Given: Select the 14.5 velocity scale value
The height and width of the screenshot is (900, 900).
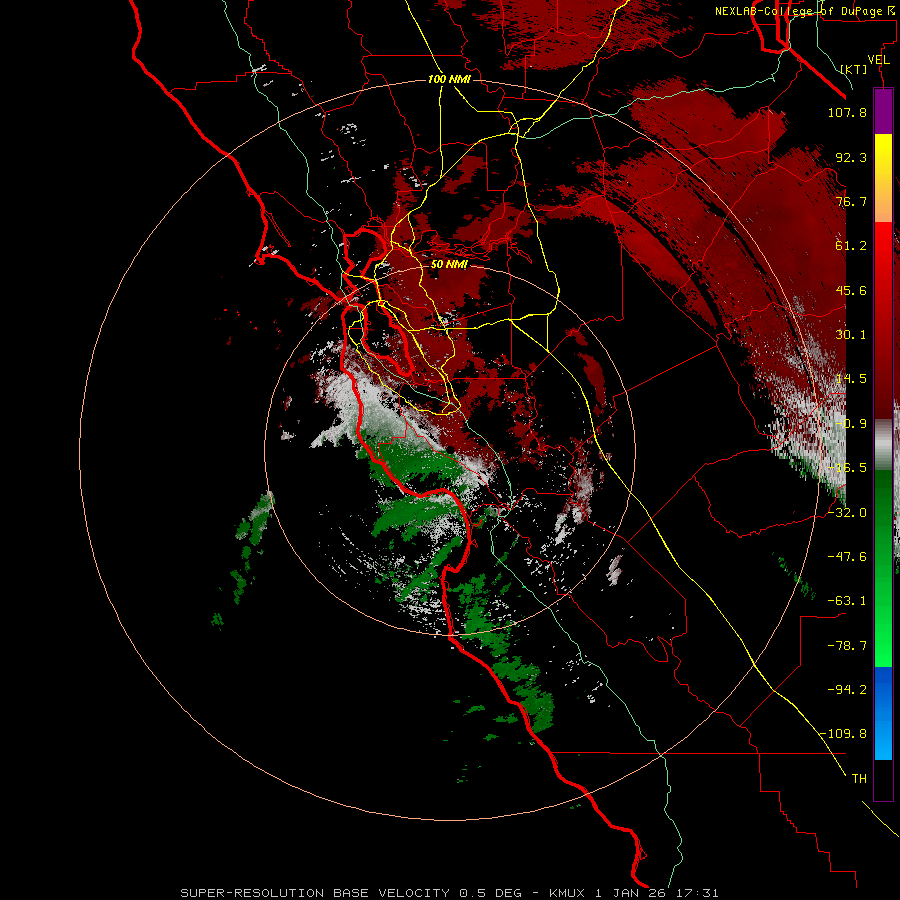Looking at the screenshot, I should pos(851,379).
